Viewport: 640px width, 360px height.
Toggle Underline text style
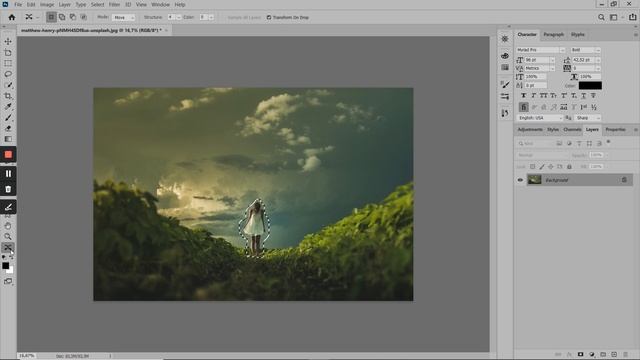pyautogui.click(x=584, y=96)
